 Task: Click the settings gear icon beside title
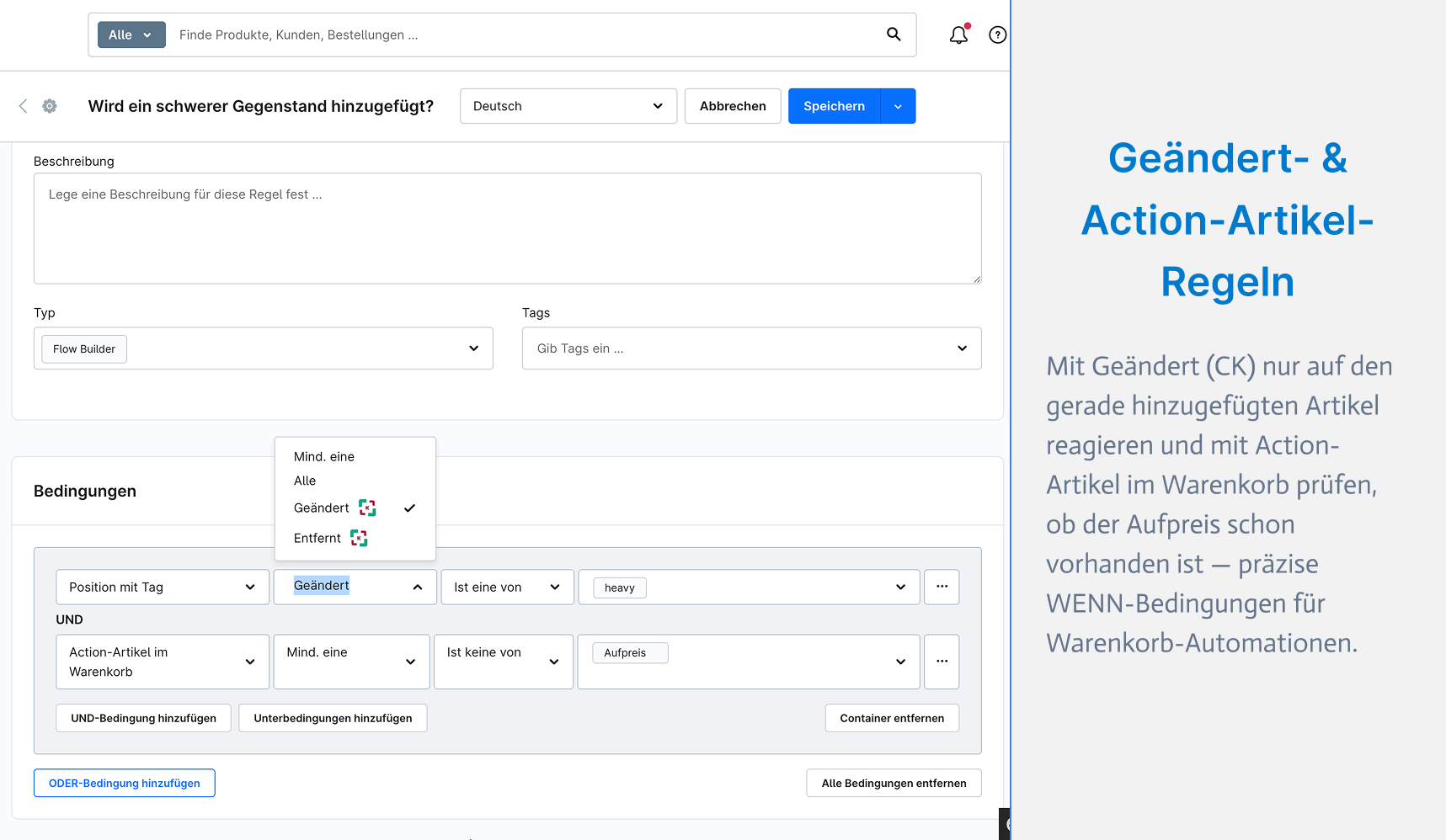pyautogui.click(x=50, y=106)
